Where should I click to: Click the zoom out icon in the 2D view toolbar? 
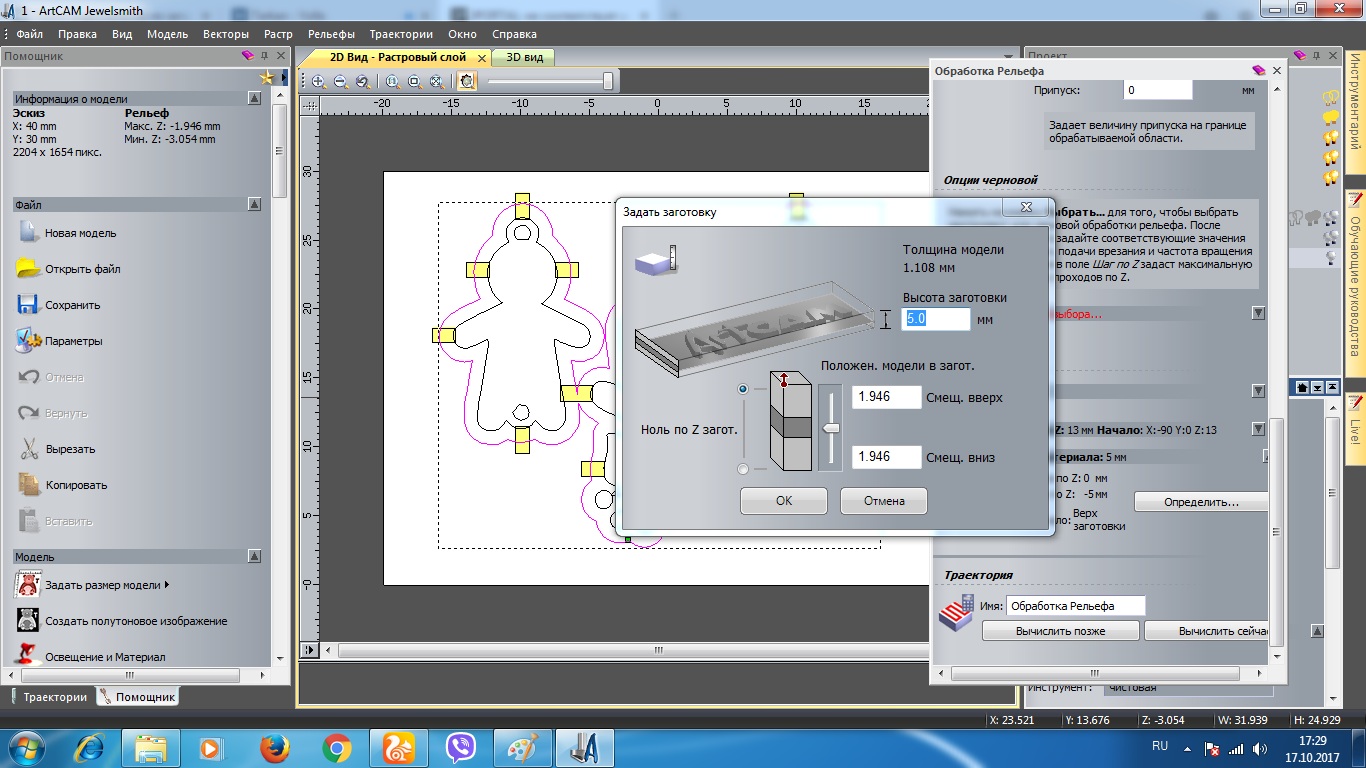[x=340, y=82]
